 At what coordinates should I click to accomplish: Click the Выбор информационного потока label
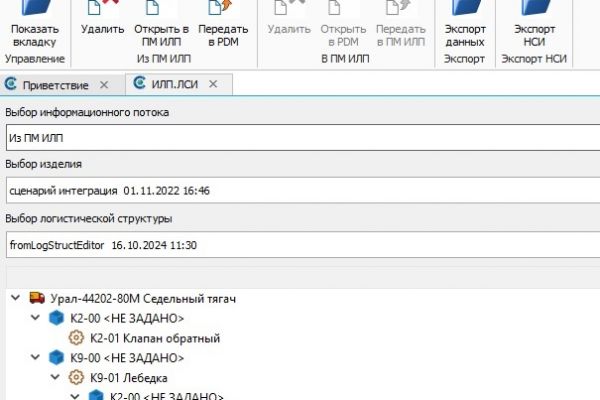pyautogui.click(x=87, y=113)
